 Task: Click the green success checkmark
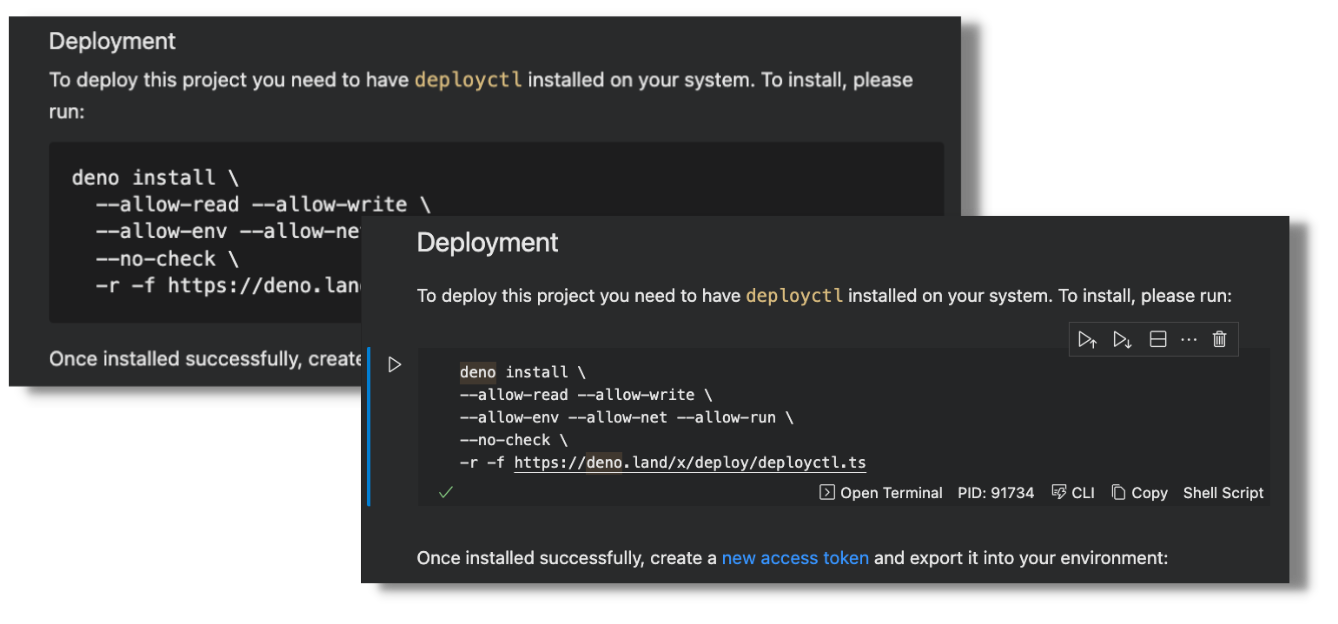(446, 492)
